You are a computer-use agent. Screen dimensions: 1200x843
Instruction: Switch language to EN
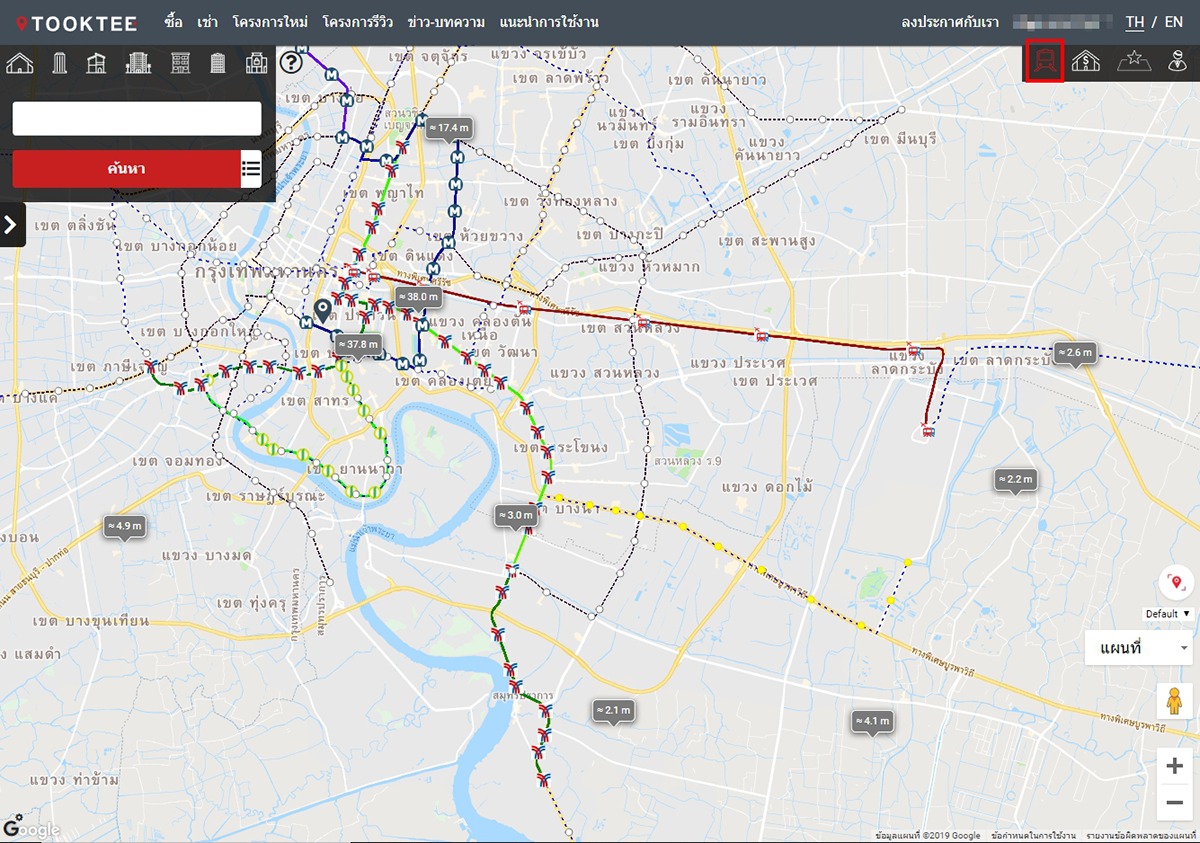click(1173, 22)
